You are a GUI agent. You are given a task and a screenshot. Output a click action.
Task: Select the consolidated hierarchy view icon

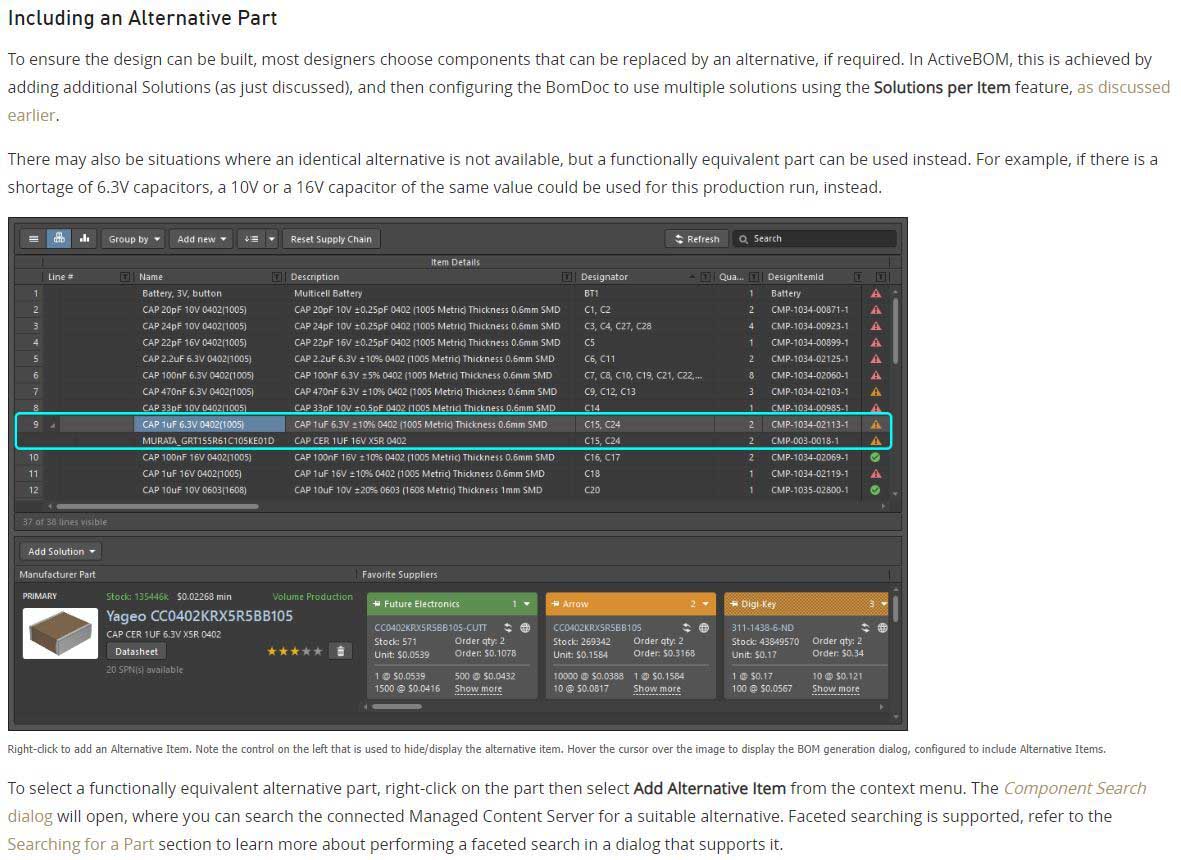(59, 239)
